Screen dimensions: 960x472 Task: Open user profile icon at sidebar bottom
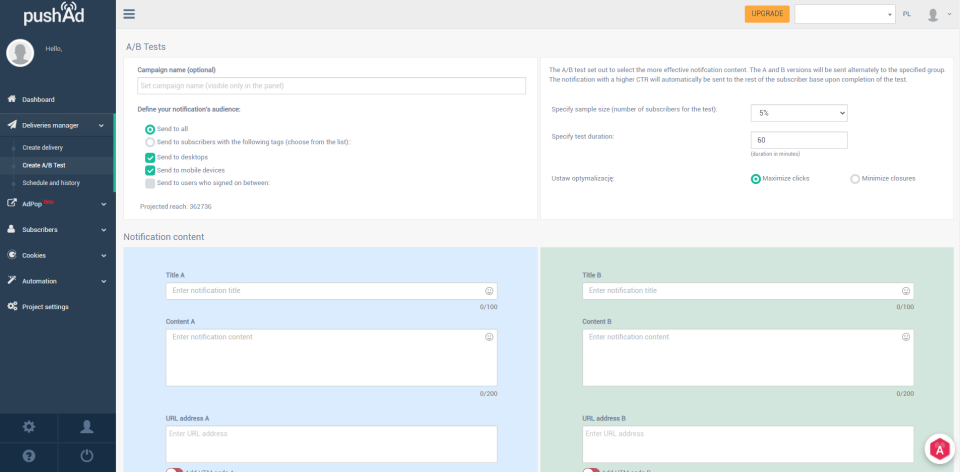tap(86, 427)
